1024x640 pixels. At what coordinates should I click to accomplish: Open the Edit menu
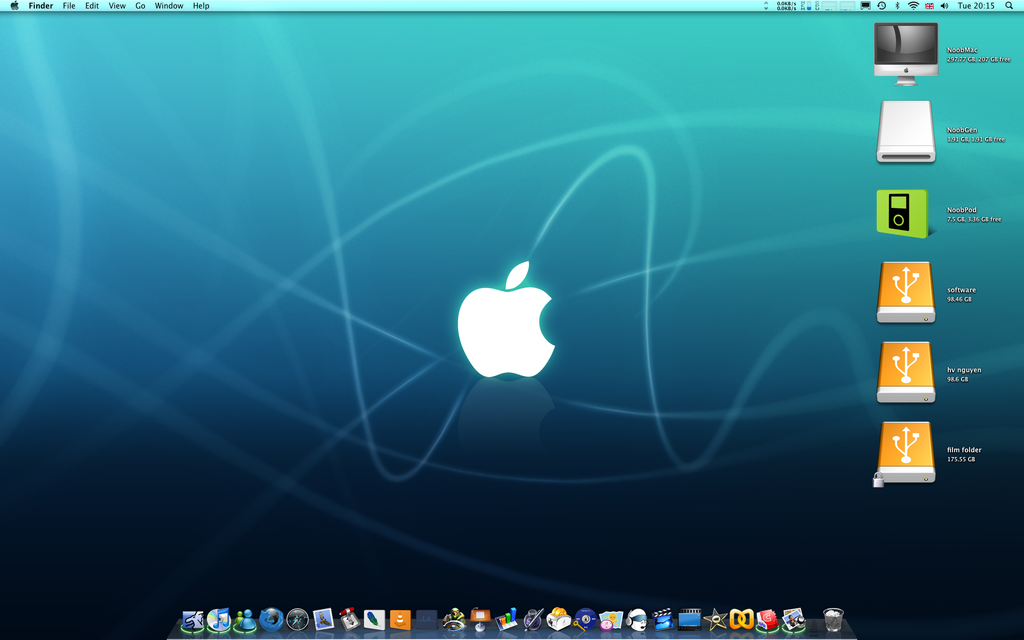click(x=92, y=6)
